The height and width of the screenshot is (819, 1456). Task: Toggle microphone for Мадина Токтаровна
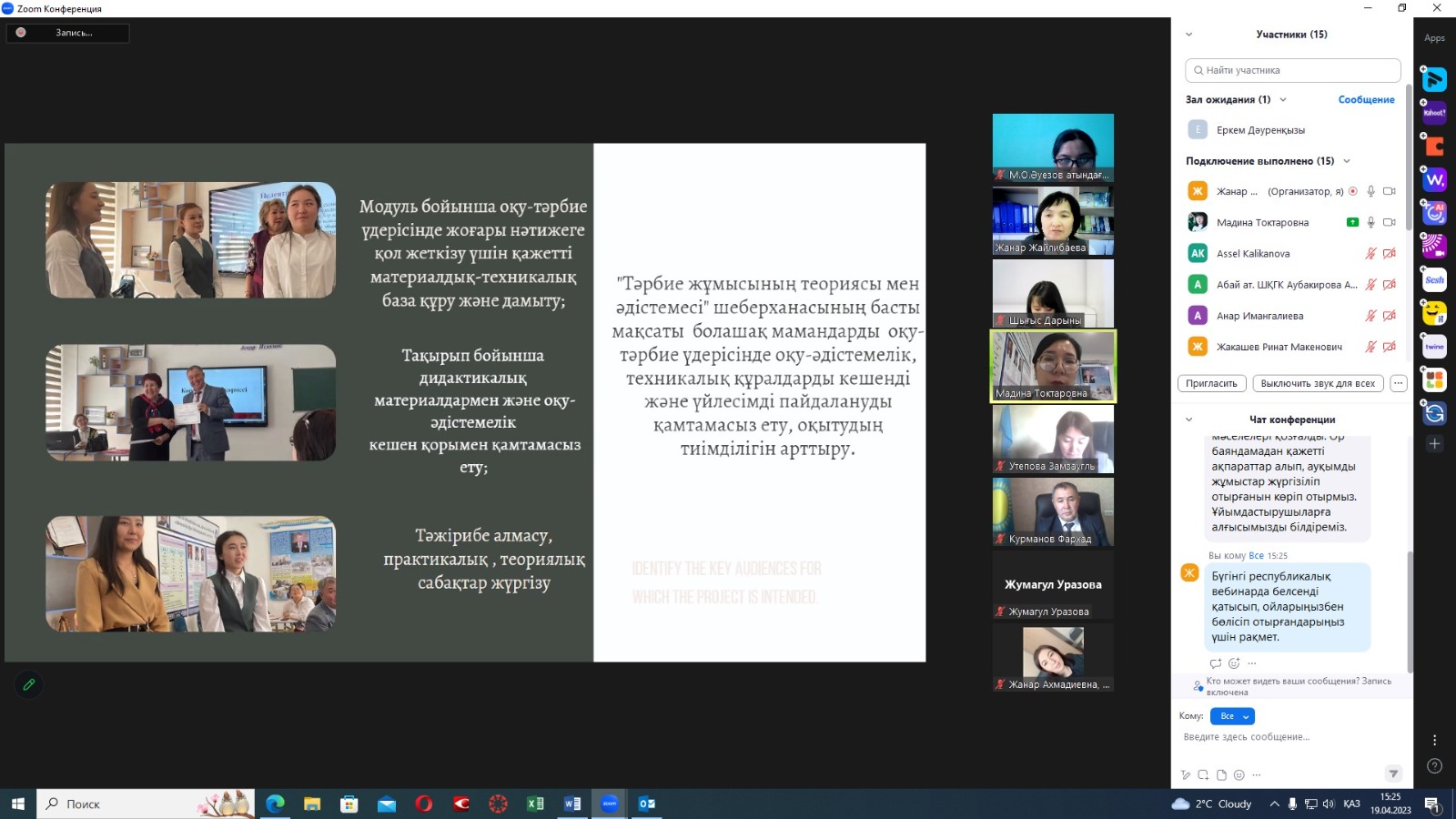1370,222
